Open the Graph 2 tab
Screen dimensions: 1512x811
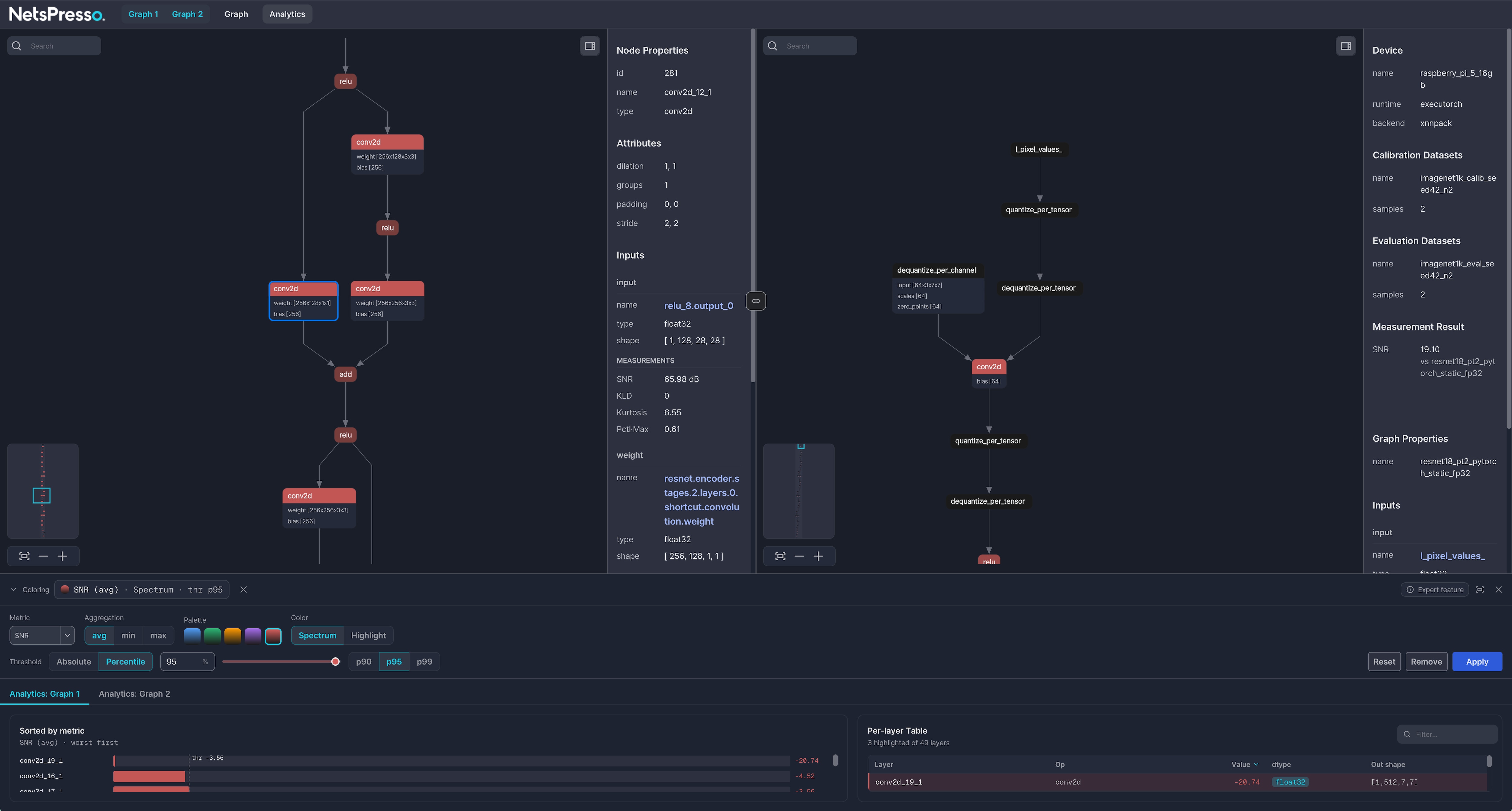[x=187, y=14]
